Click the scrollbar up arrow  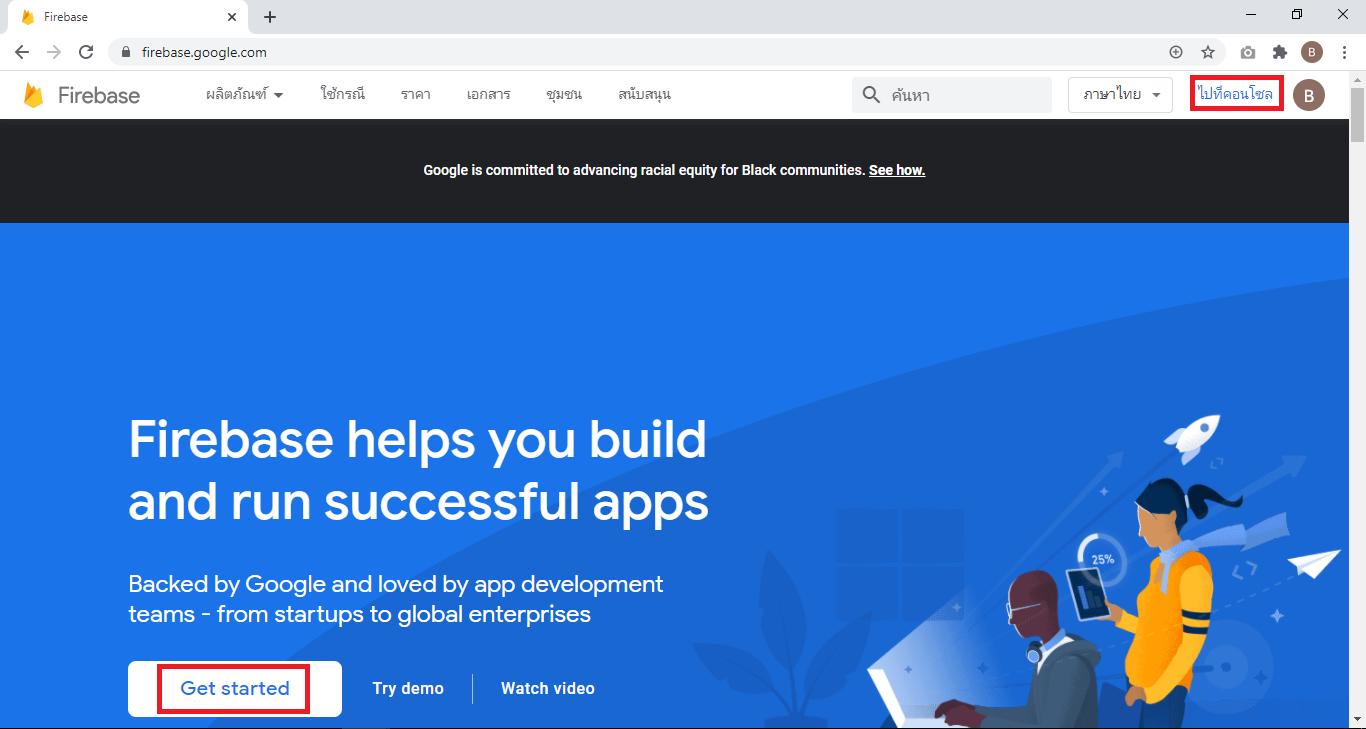(x=1357, y=79)
